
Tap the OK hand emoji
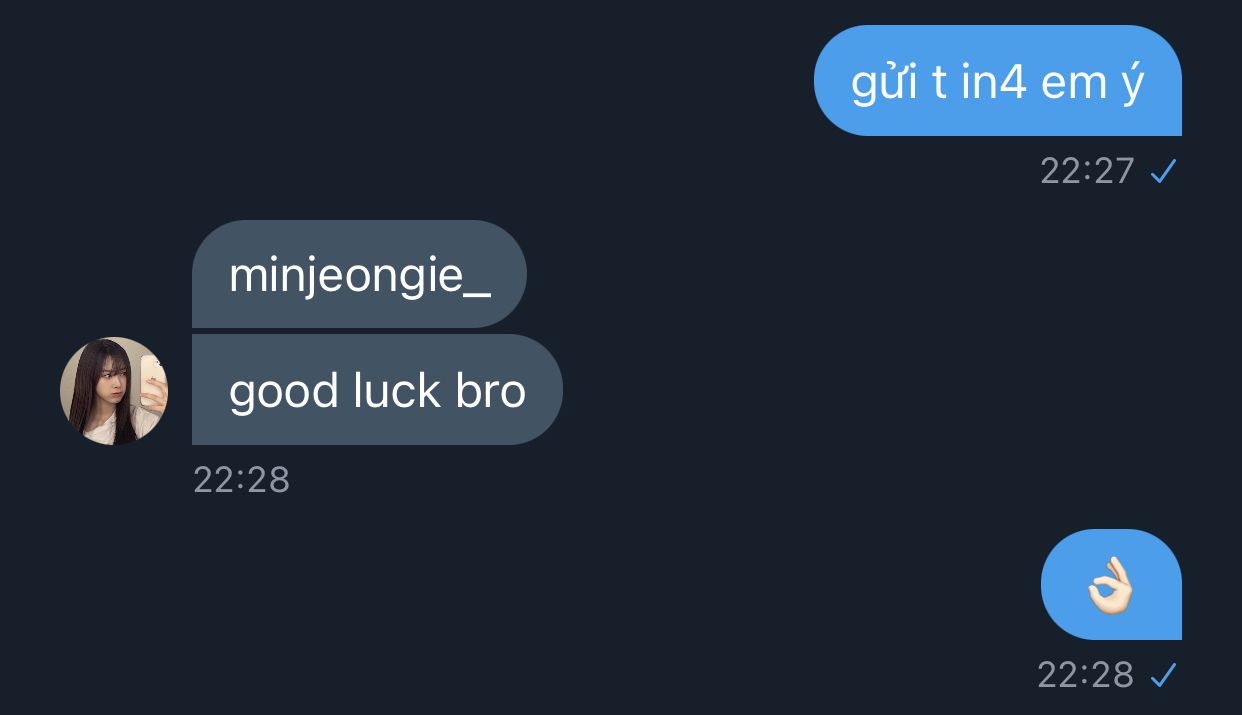point(1111,585)
